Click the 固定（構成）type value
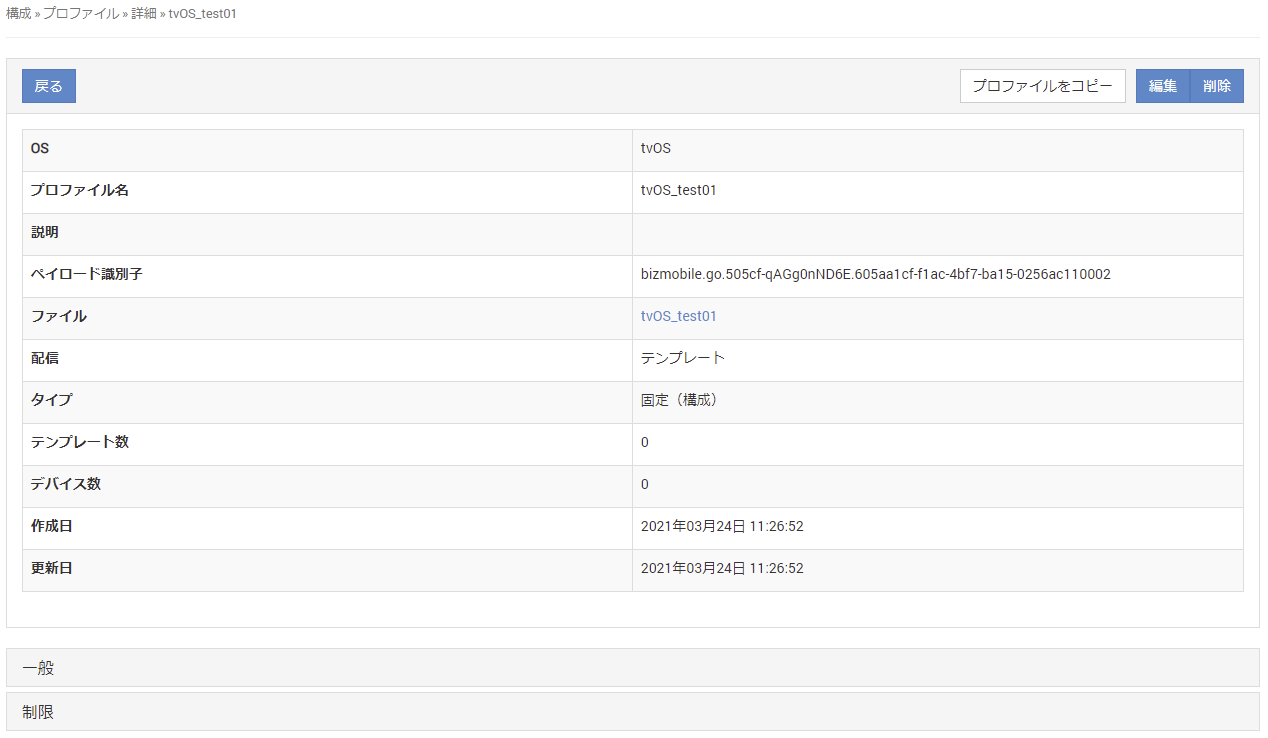The image size is (1268, 738). tap(680, 400)
